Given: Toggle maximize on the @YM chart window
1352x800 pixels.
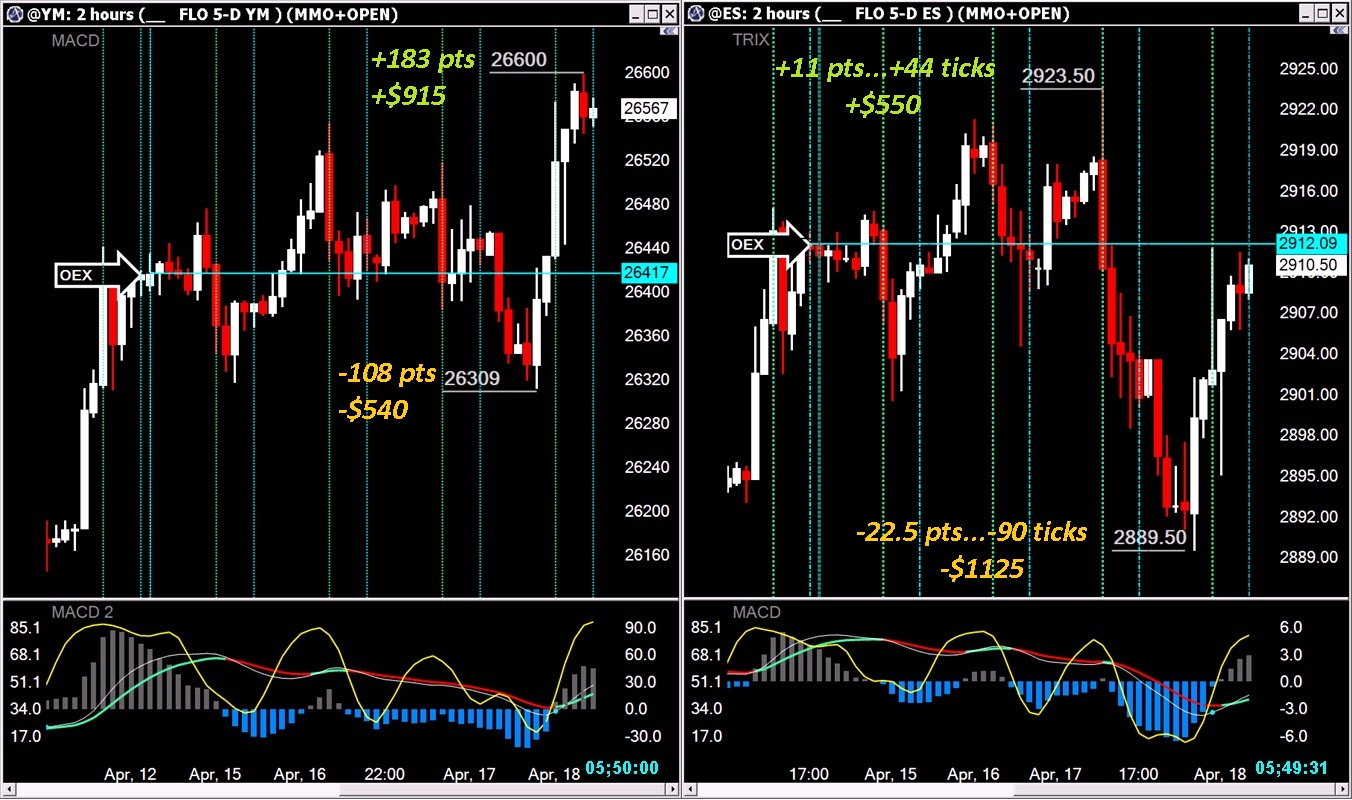Looking at the screenshot, I should pos(653,14).
